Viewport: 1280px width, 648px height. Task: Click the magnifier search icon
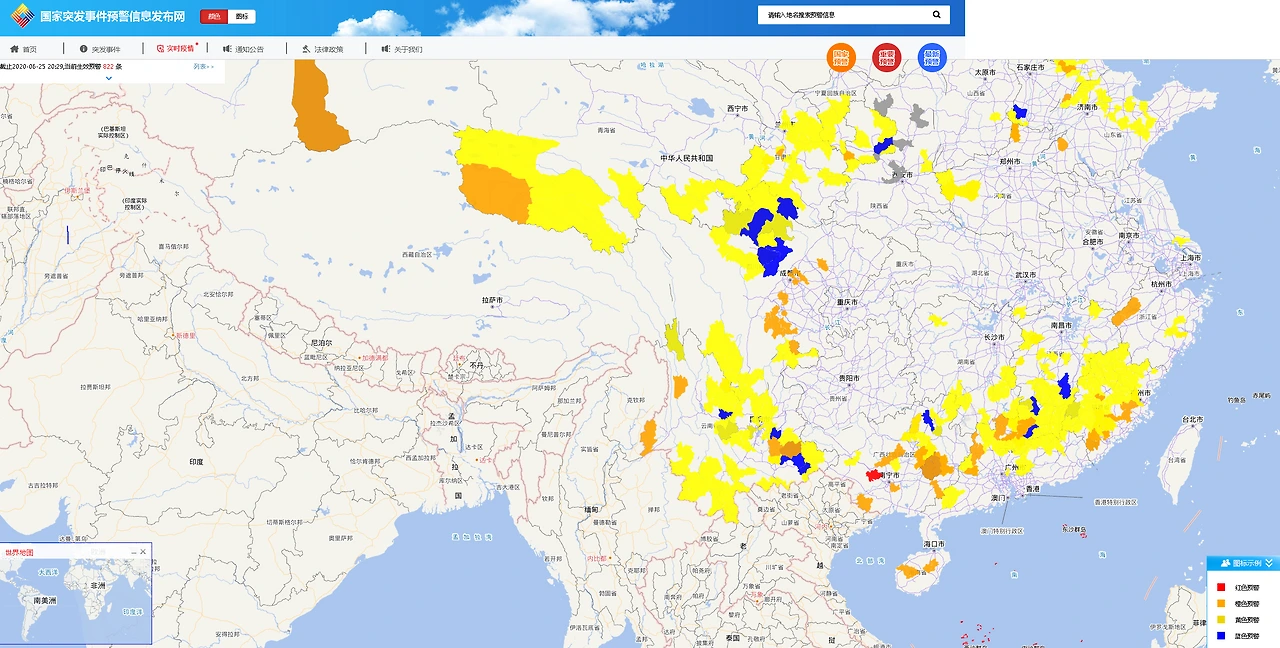tap(937, 15)
